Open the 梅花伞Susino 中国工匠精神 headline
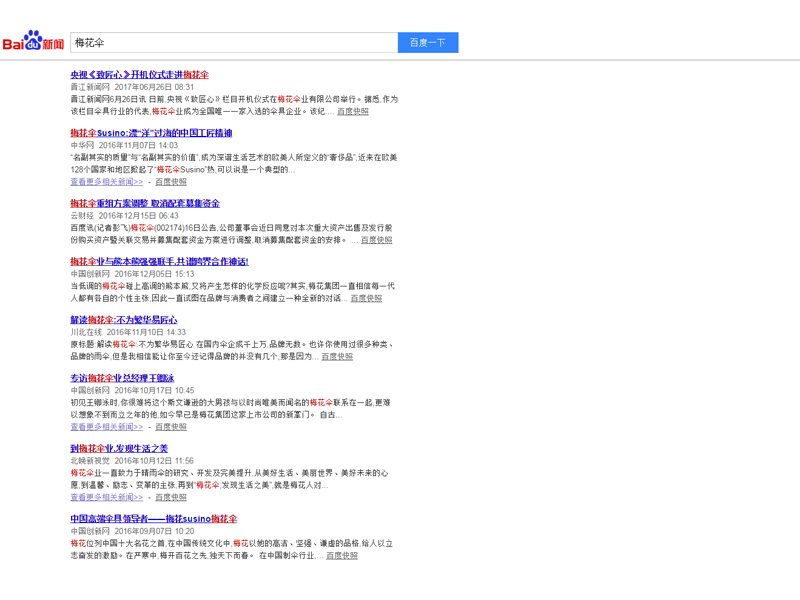The width and height of the screenshot is (800, 600). pos(151,133)
